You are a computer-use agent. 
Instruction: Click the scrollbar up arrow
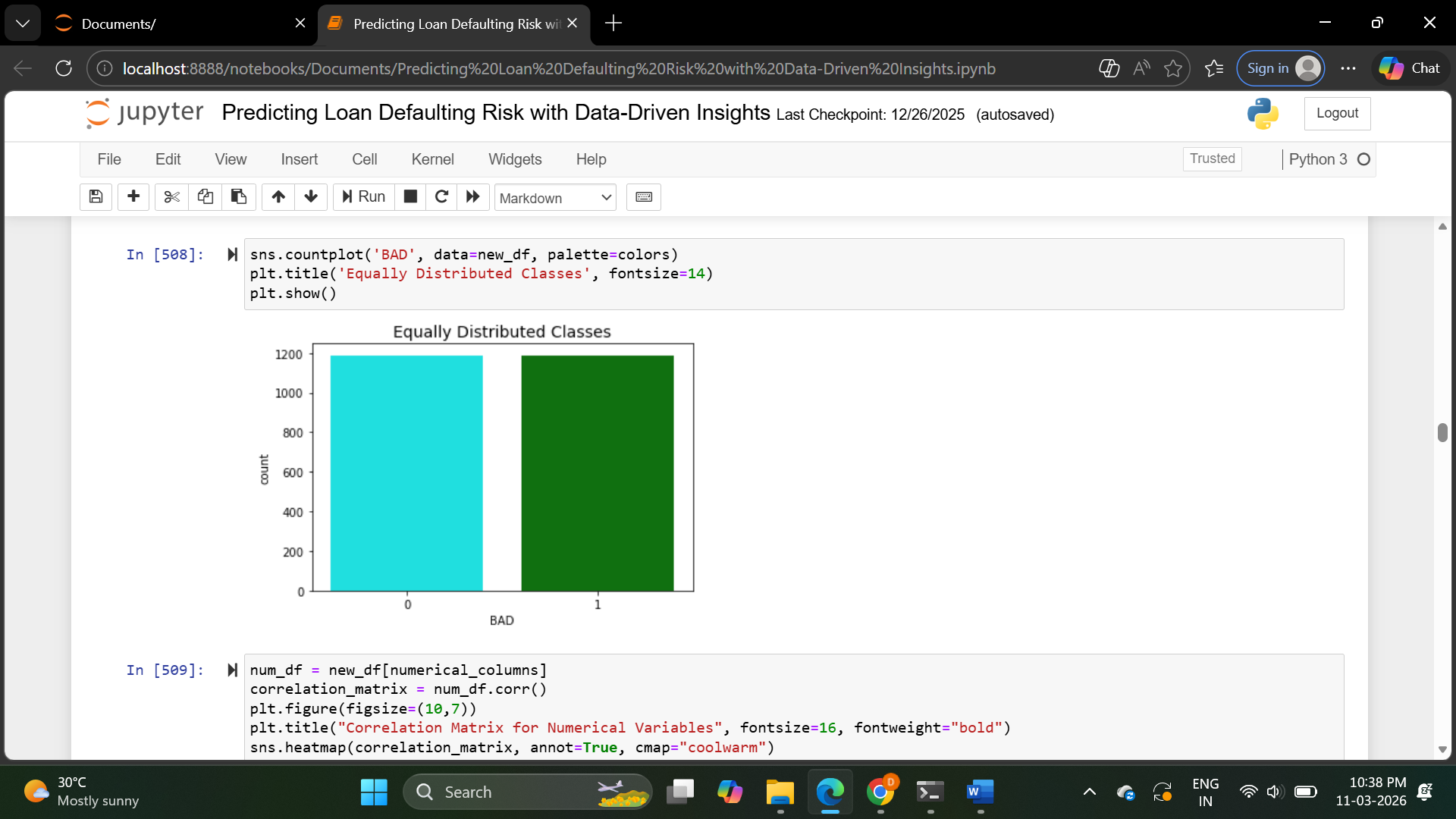point(1442,226)
